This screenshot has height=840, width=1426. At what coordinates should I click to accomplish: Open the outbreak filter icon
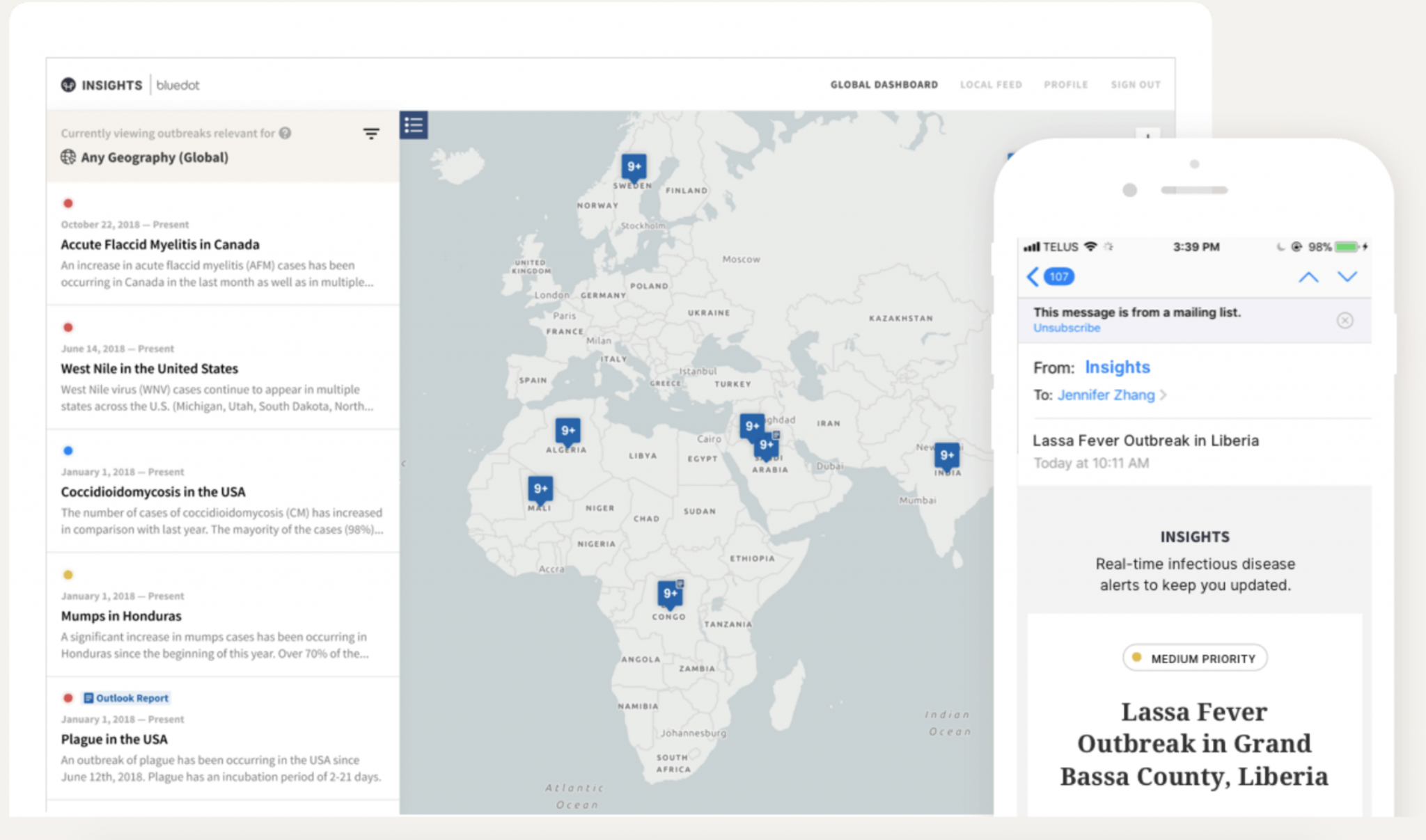click(371, 134)
